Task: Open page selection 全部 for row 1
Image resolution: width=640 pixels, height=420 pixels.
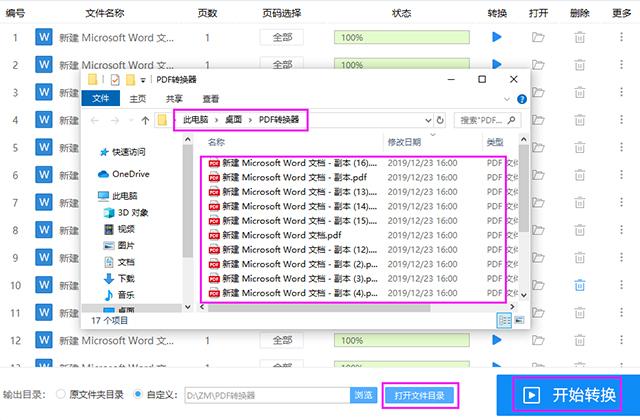Action: pos(282,38)
